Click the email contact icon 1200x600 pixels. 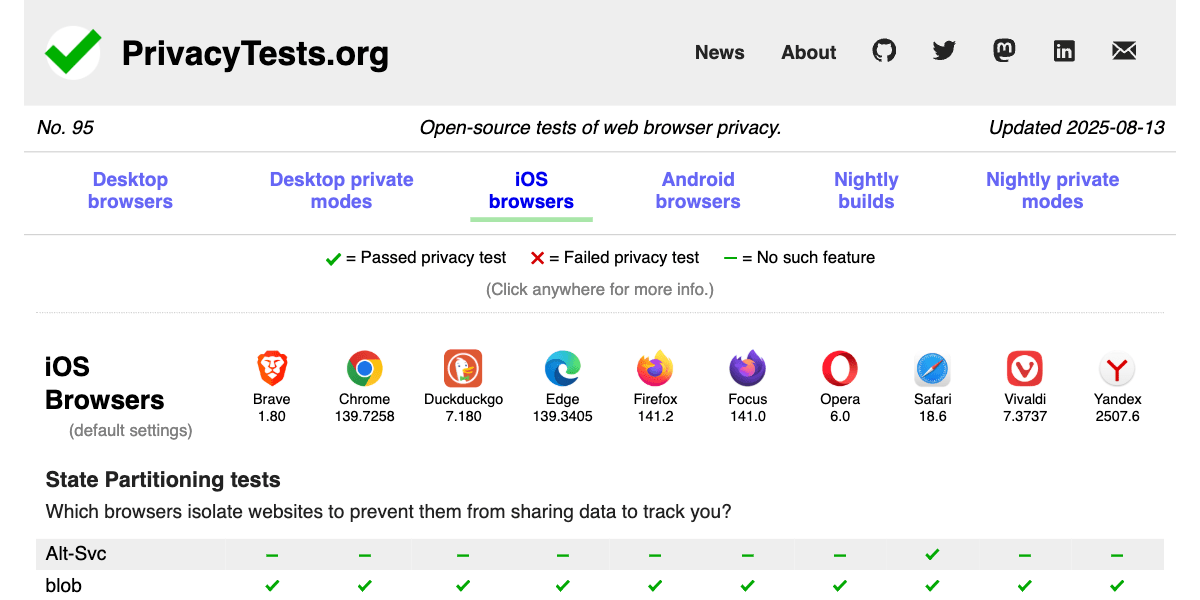[1124, 51]
